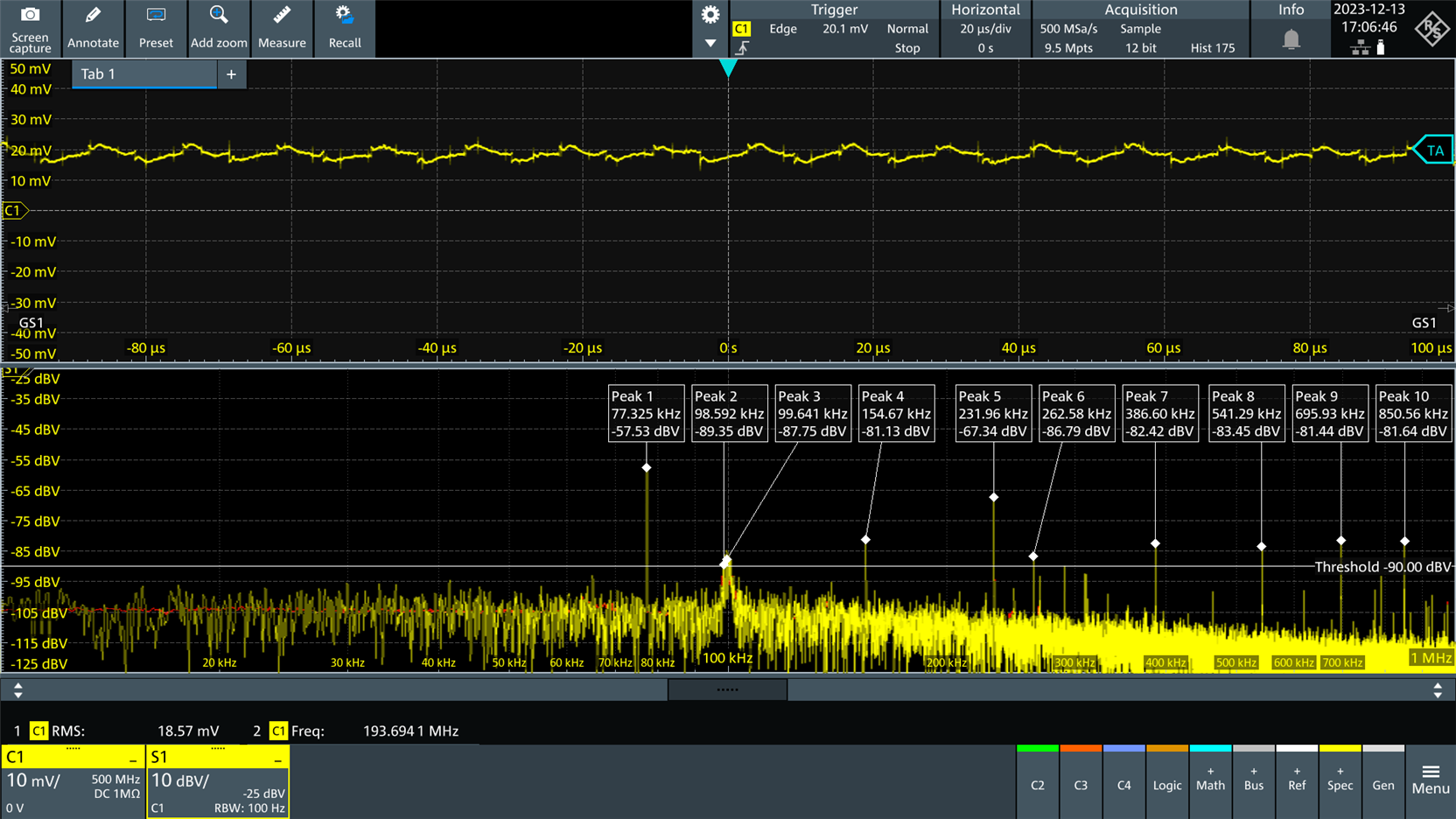This screenshot has height=819, width=1456.
Task: Open the settings gear icon
Action: 710,15
